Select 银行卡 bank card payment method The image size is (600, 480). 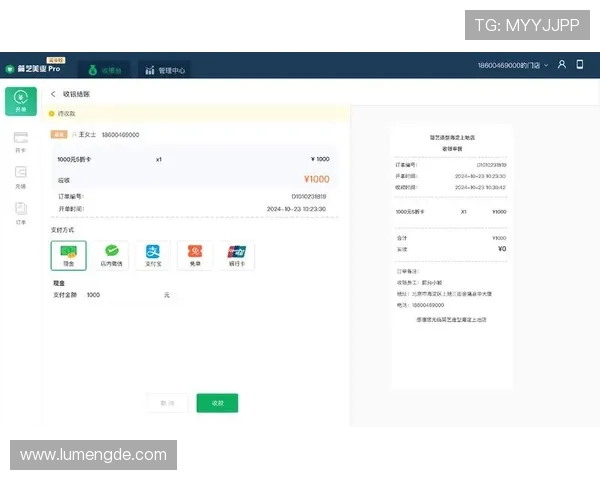click(237, 256)
